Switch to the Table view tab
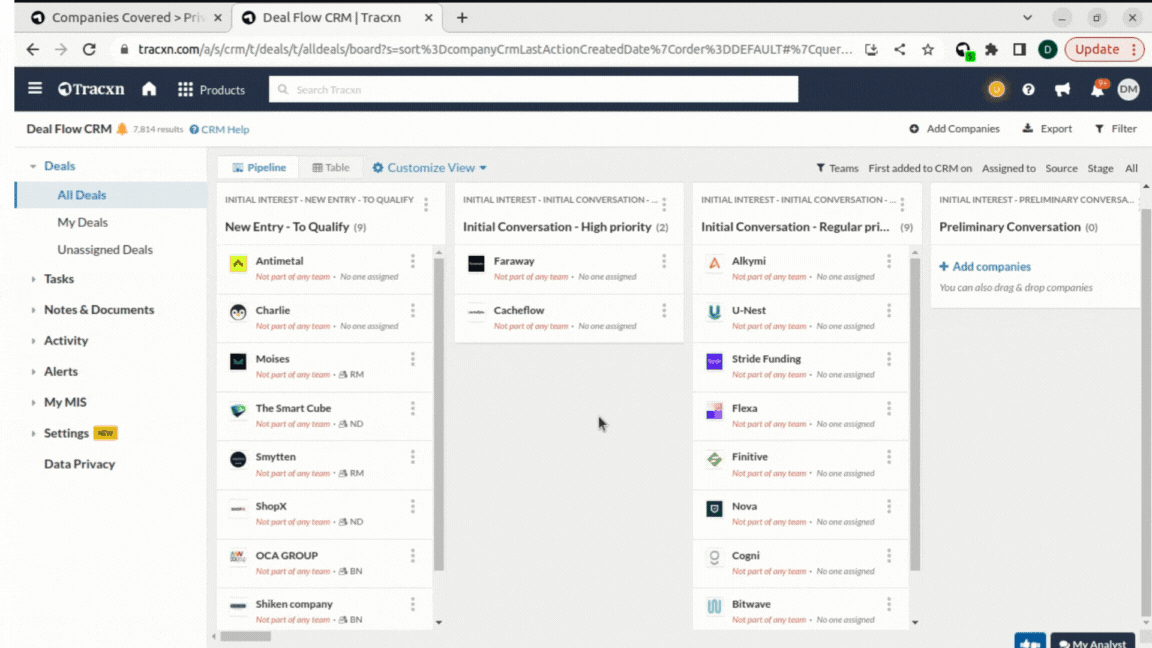Image resolution: width=1152 pixels, height=648 pixels. tap(331, 168)
